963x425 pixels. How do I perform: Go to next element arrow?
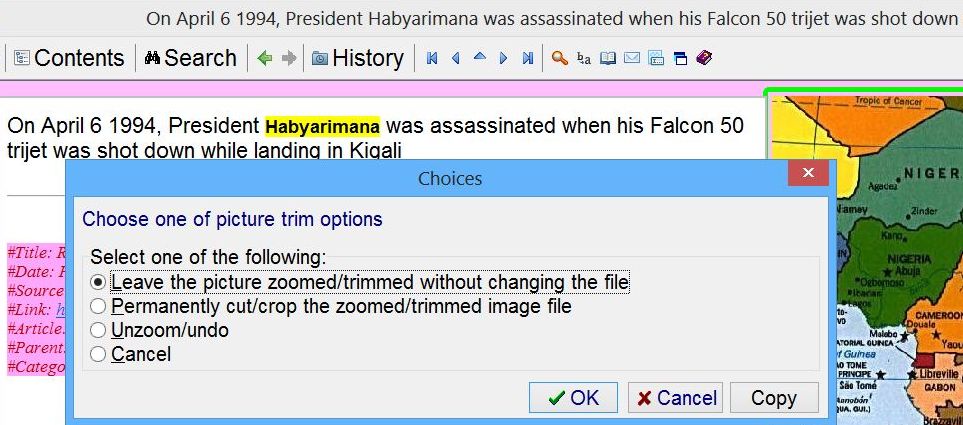pos(503,58)
